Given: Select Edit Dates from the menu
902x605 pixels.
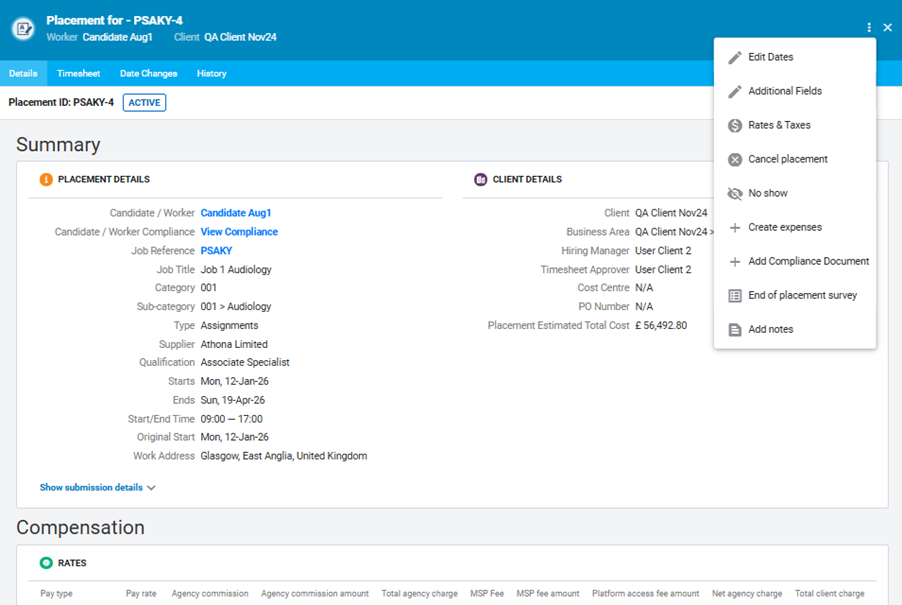Looking at the screenshot, I should pos(794,57).
